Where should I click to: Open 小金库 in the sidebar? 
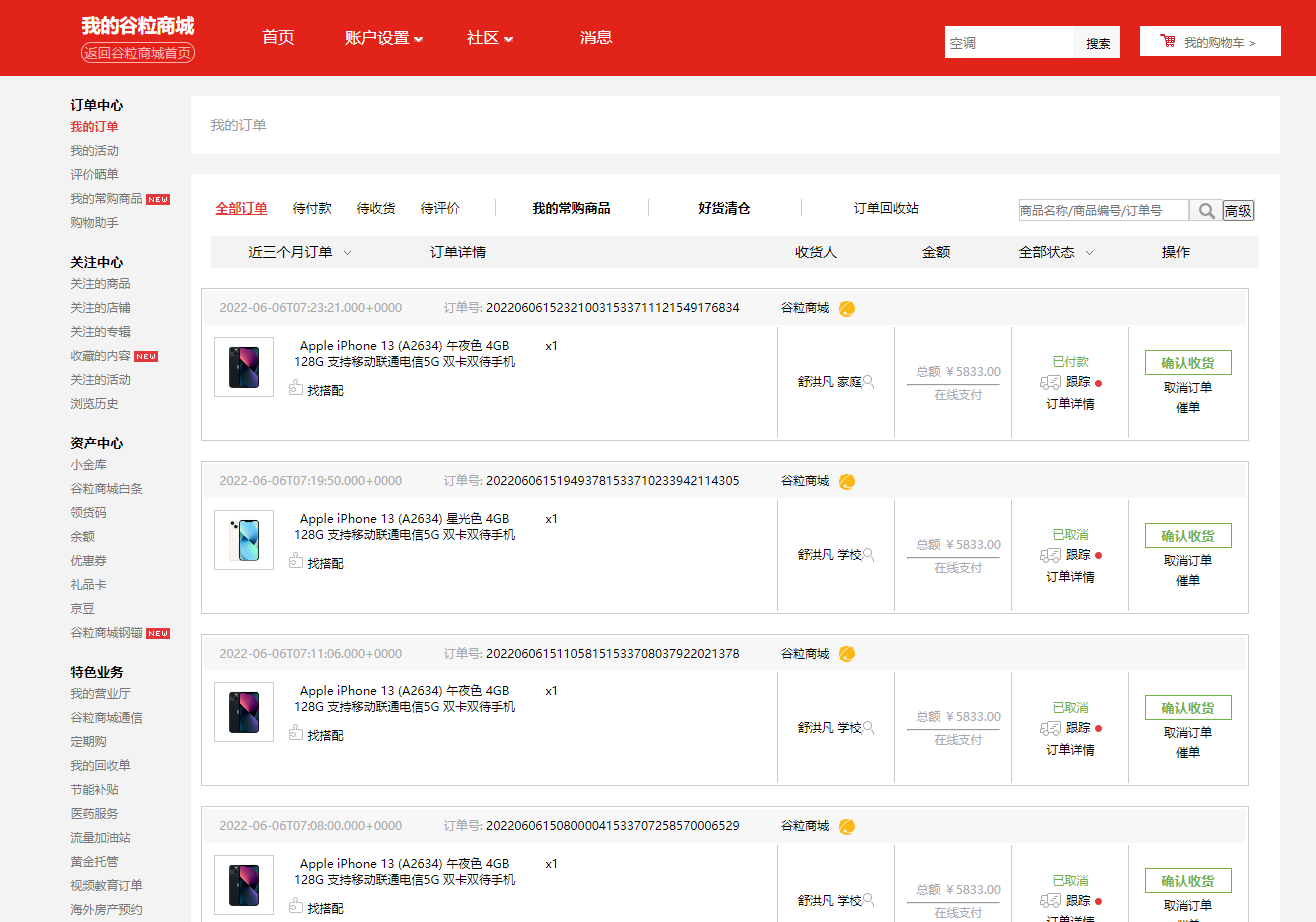click(88, 465)
